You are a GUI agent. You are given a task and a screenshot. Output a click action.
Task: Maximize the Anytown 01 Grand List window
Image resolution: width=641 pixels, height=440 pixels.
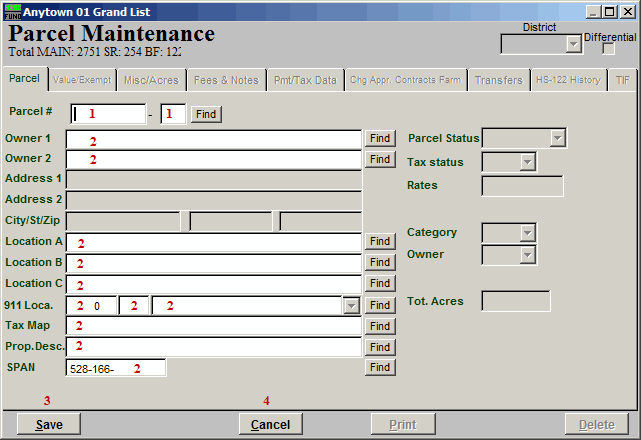(x=610, y=11)
